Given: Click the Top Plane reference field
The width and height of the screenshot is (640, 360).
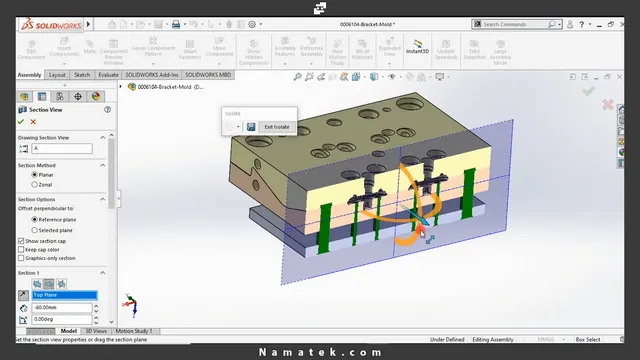Looking at the screenshot, I should click(x=64, y=295).
